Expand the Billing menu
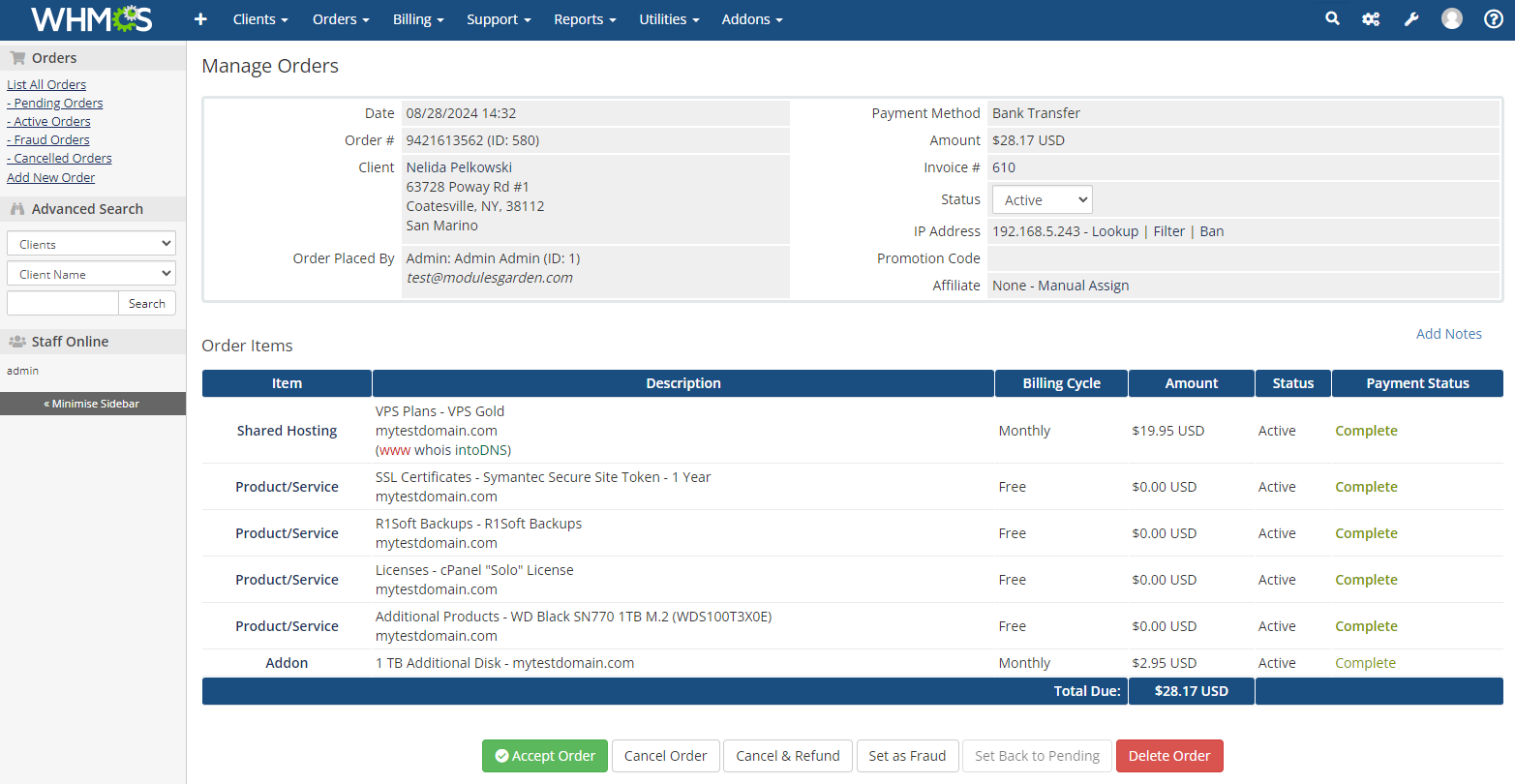This screenshot has height=784, width=1515. (418, 18)
